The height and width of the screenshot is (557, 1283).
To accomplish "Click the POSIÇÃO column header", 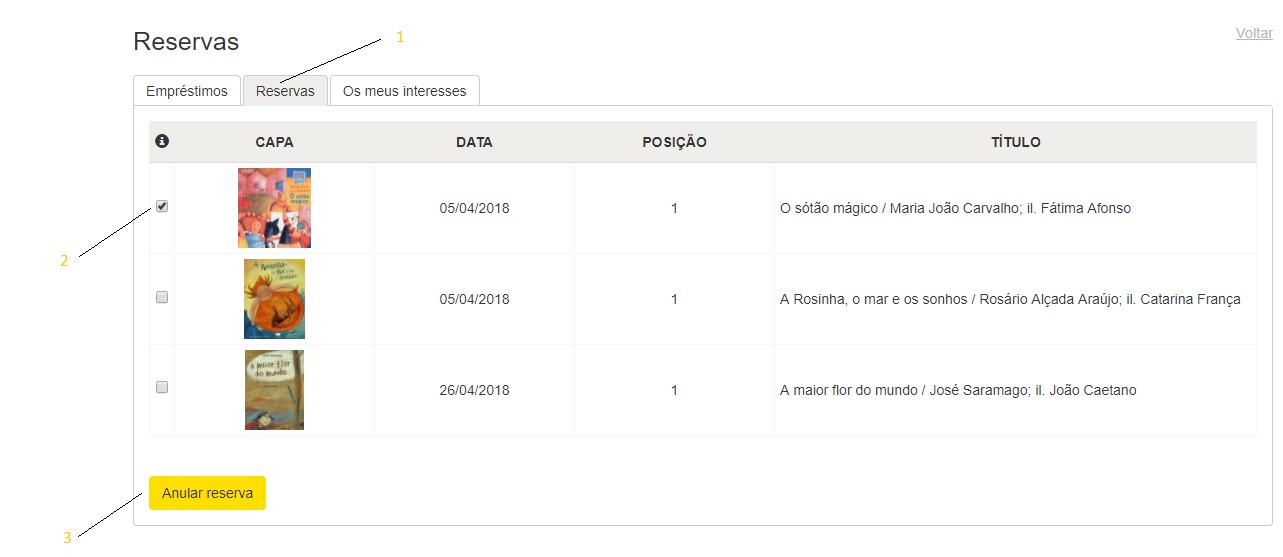I will pyautogui.click(x=674, y=142).
